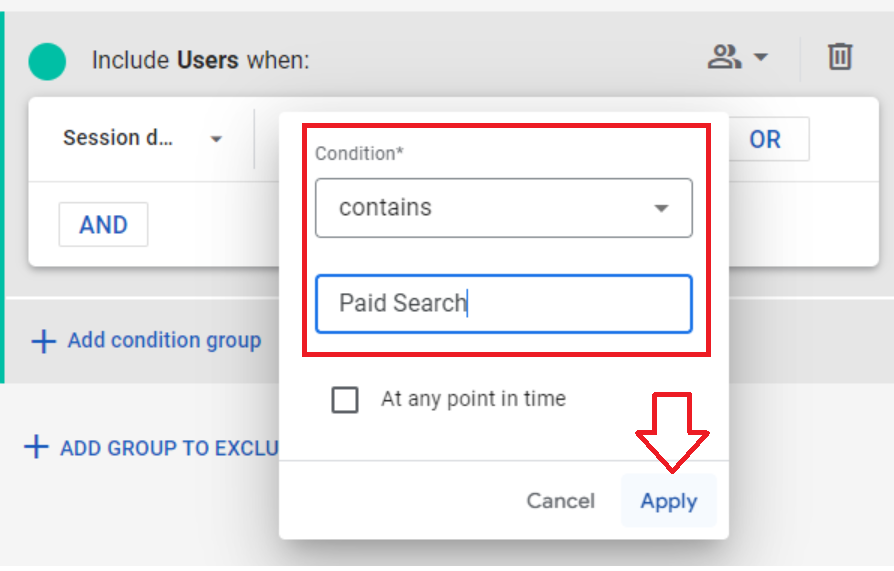Apply the condition
Image resolution: width=894 pixels, height=571 pixels.
click(669, 501)
